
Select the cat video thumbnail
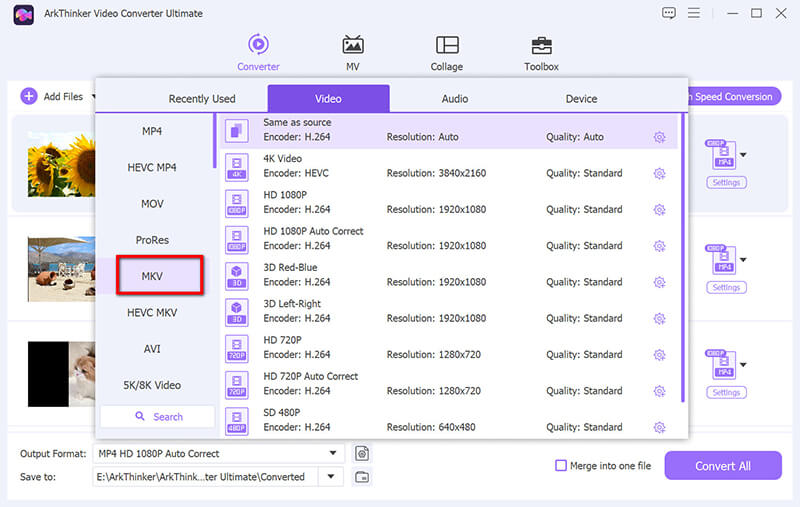61,374
